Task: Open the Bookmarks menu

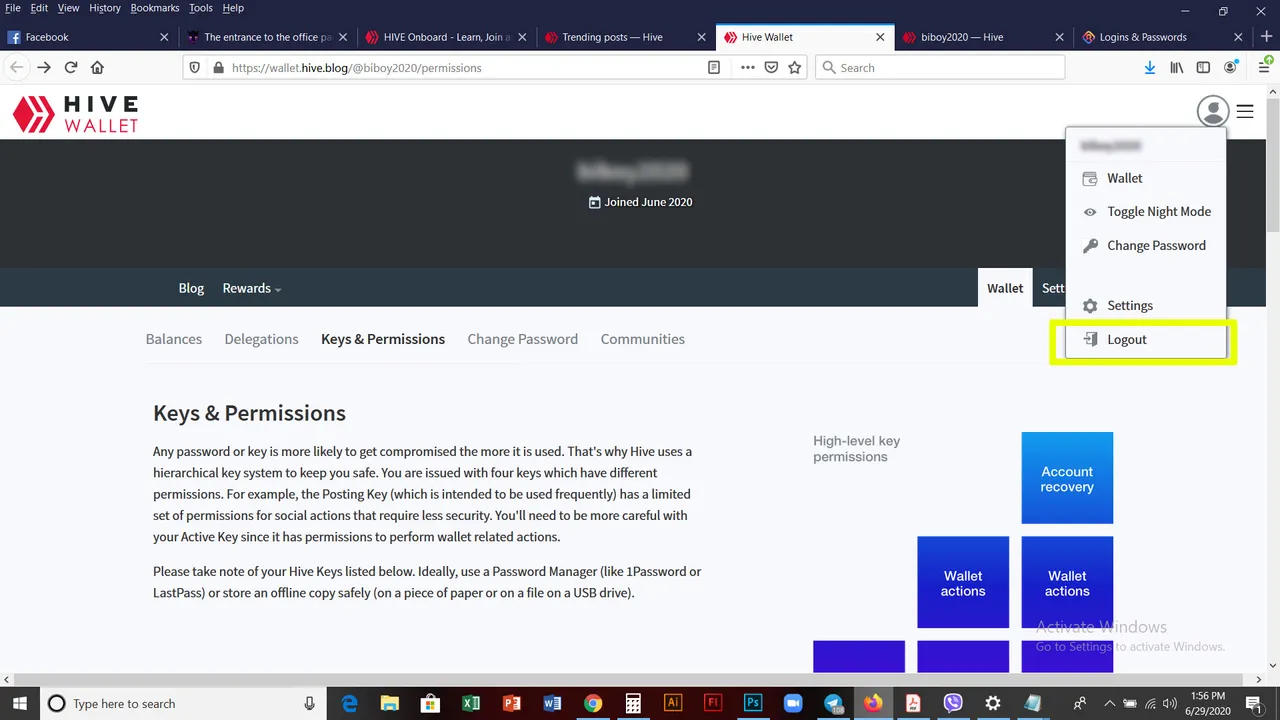Action: 154,8
